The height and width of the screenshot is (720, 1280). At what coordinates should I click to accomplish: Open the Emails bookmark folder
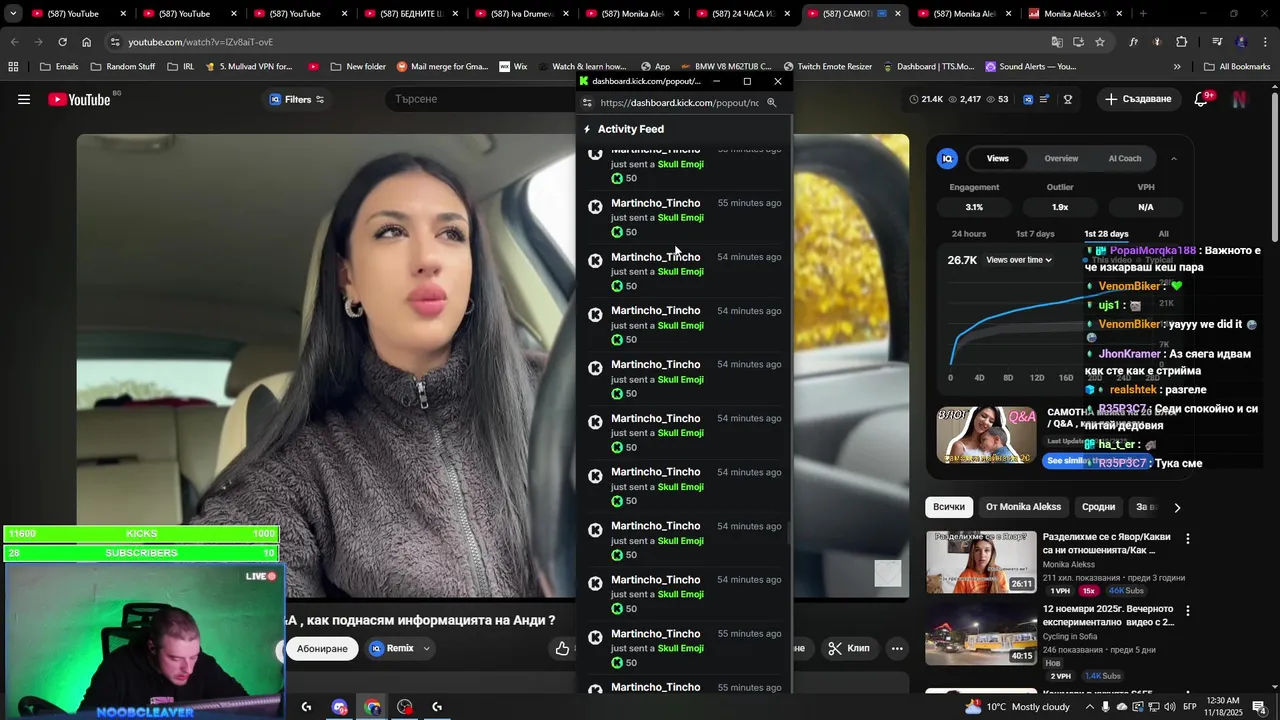coord(59,67)
